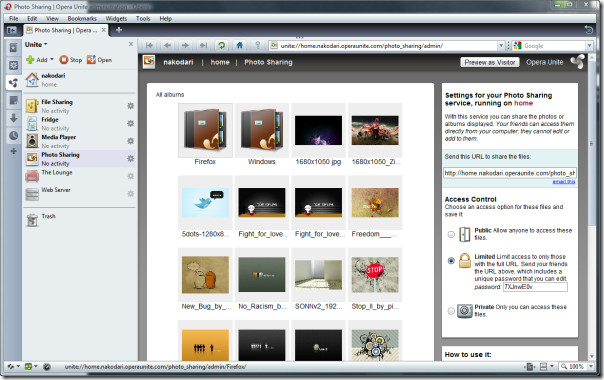Click the home link in page header
Image resolution: width=604 pixels, height=380 pixels.
point(220,62)
